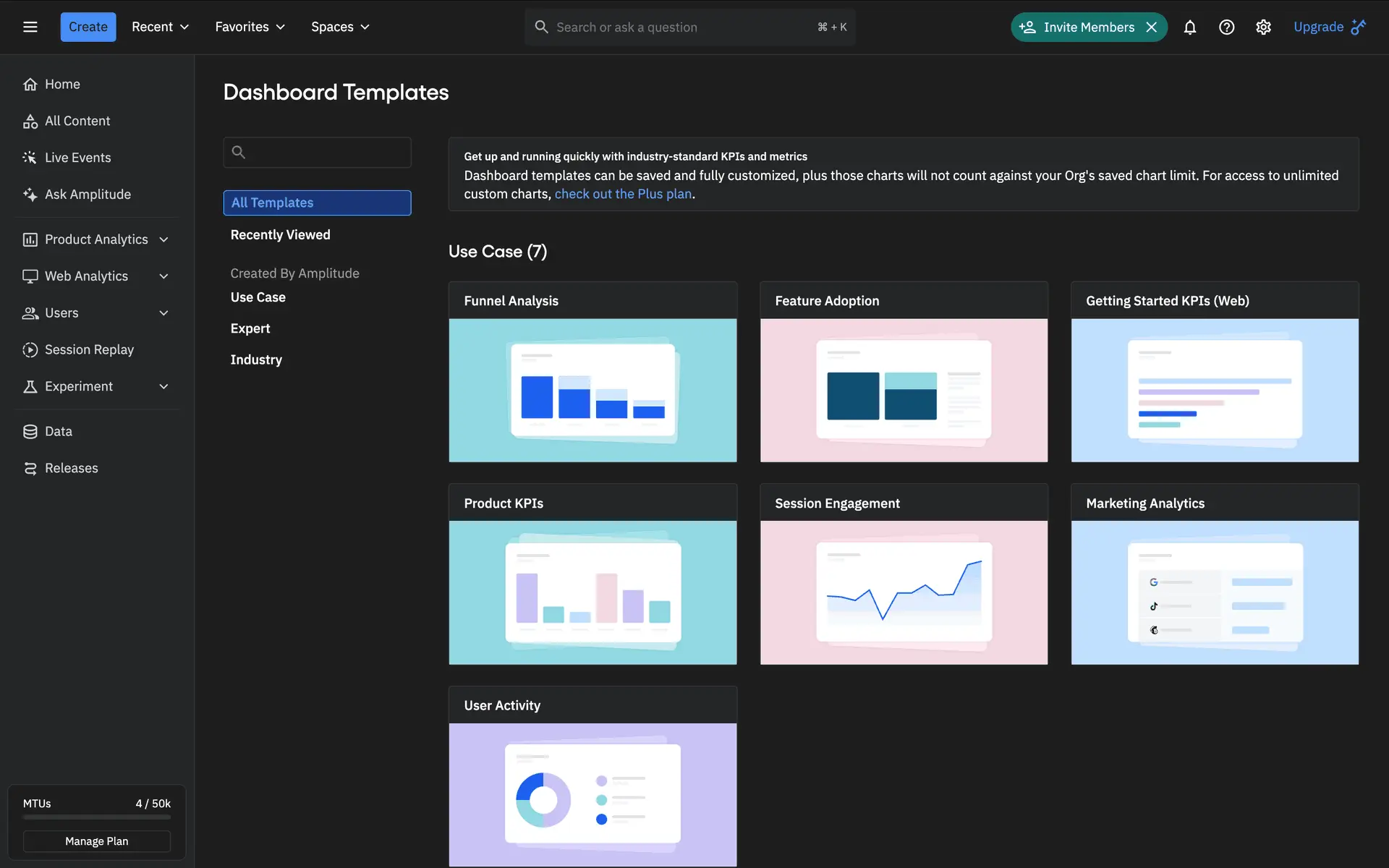The image size is (1389, 868).
Task: Open the Releases sidebar icon
Action: coord(30,469)
